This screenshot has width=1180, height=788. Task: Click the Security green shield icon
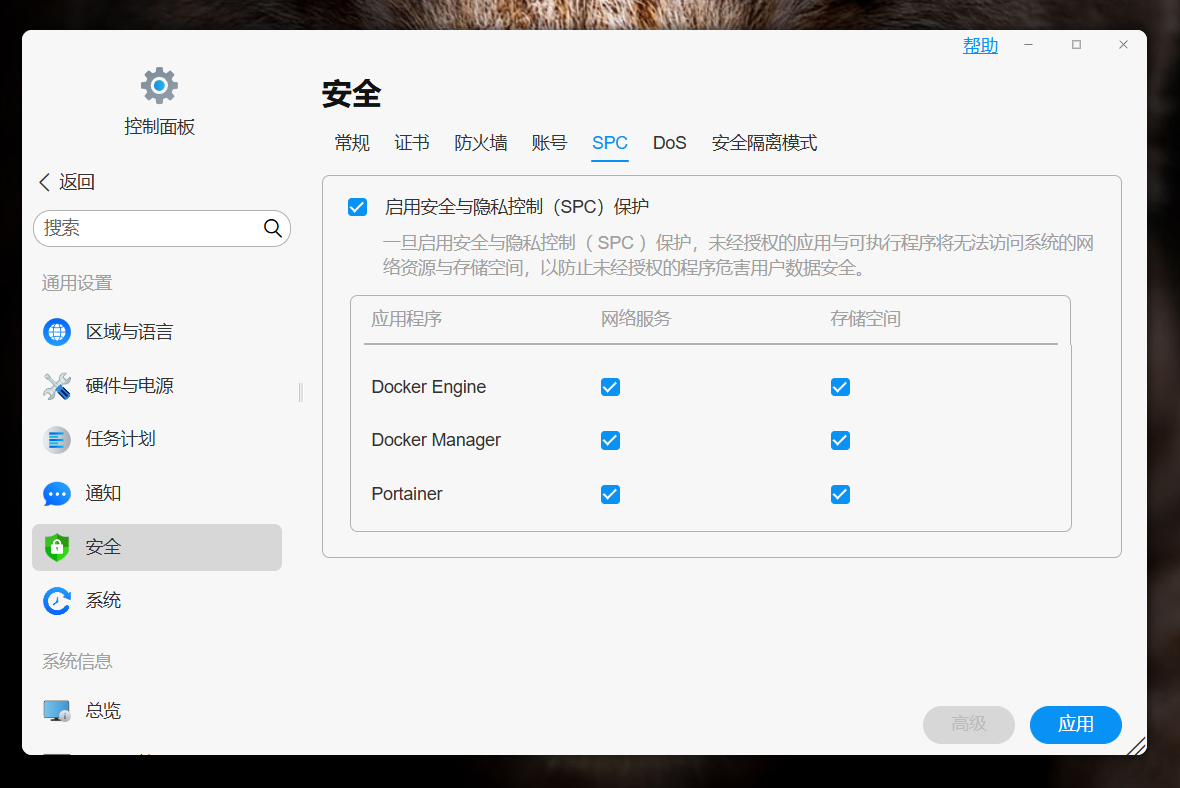(x=57, y=547)
